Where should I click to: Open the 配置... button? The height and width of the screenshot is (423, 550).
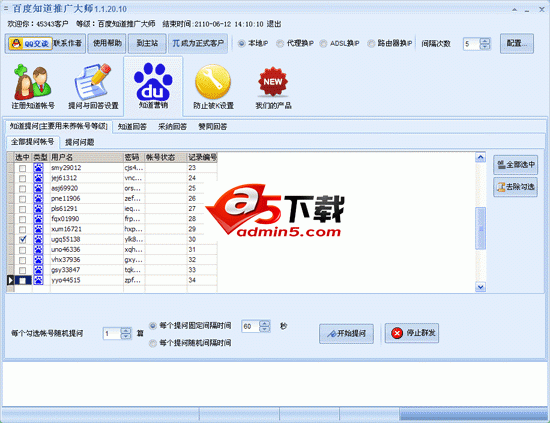pos(517,43)
